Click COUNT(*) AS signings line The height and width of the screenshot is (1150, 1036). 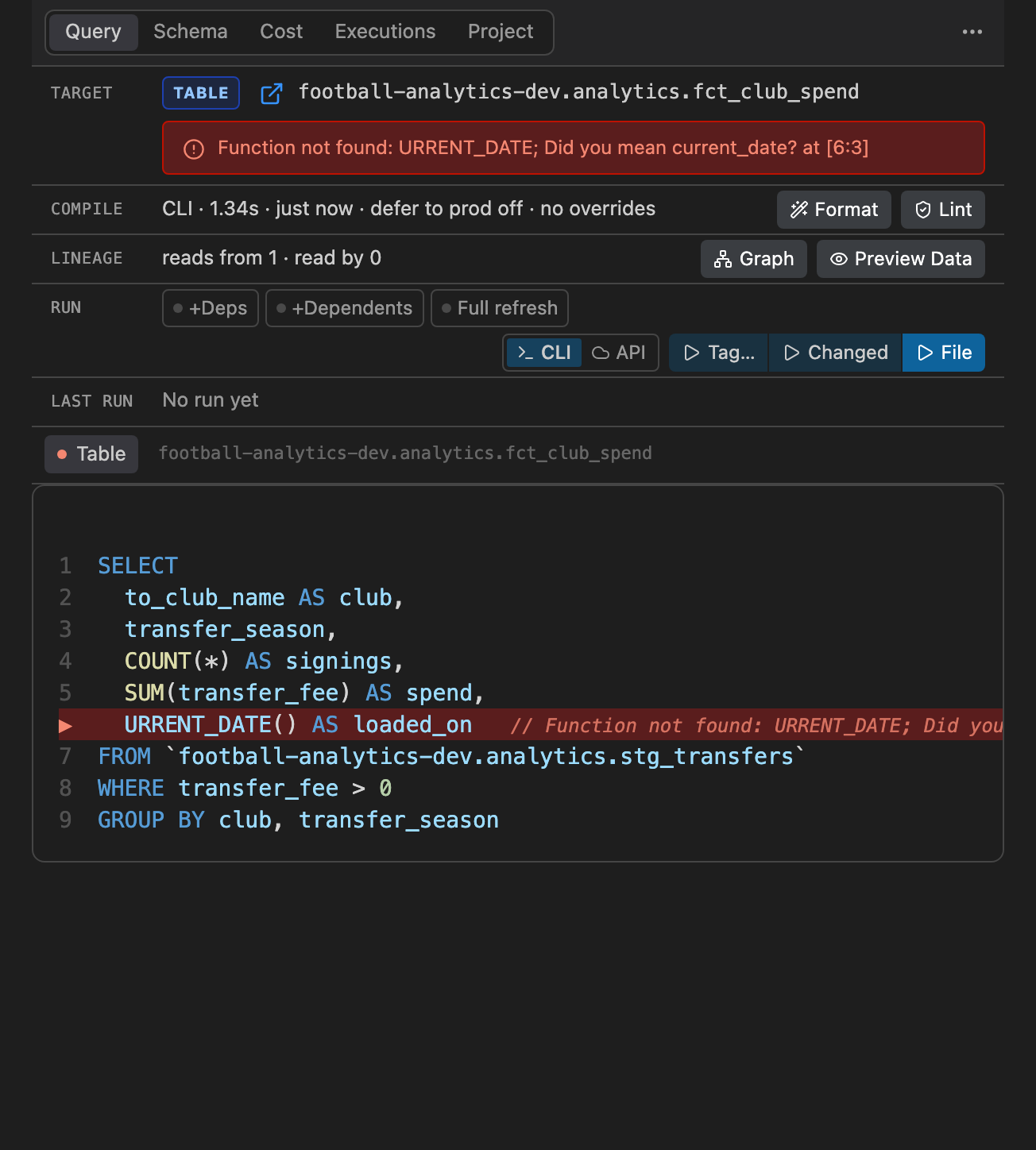coord(265,661)
